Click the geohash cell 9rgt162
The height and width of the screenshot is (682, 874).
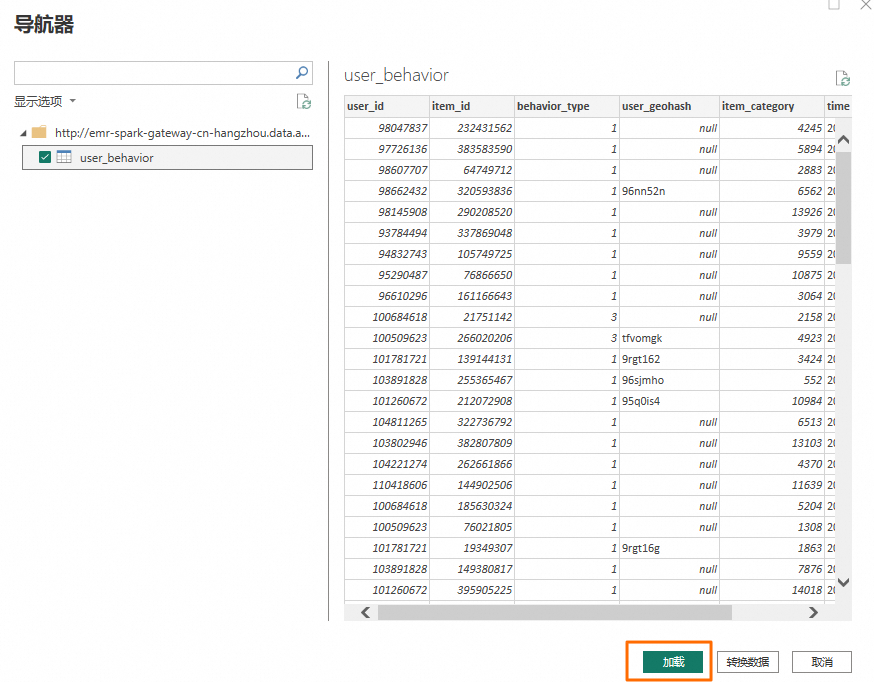coord(669,359)
